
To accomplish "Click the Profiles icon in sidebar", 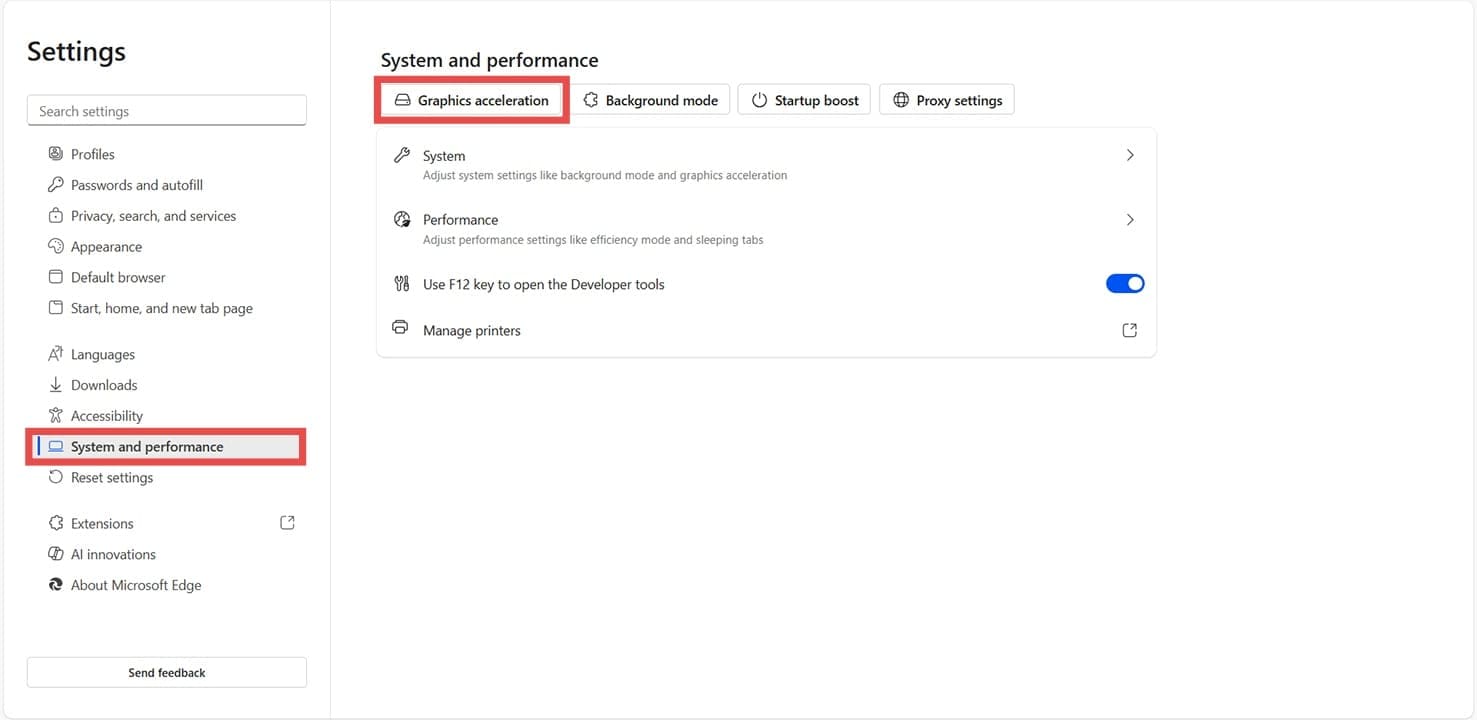I will tap(56, 154).
